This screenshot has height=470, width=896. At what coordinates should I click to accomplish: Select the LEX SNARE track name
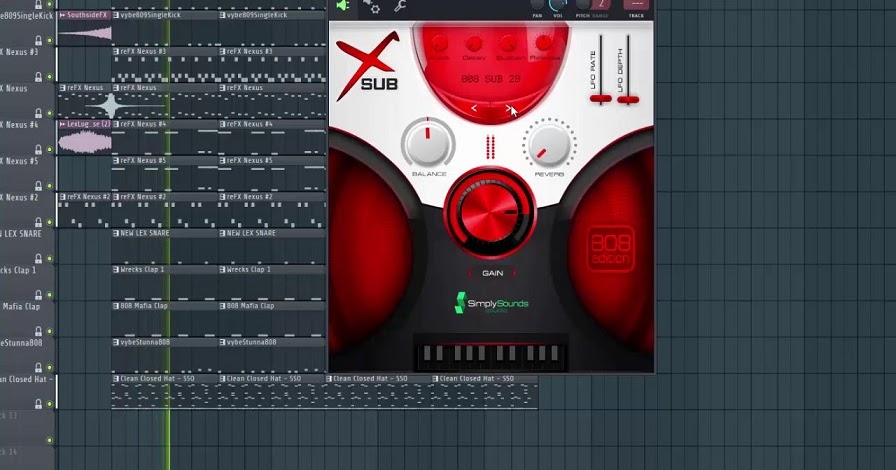click(21, 234)
